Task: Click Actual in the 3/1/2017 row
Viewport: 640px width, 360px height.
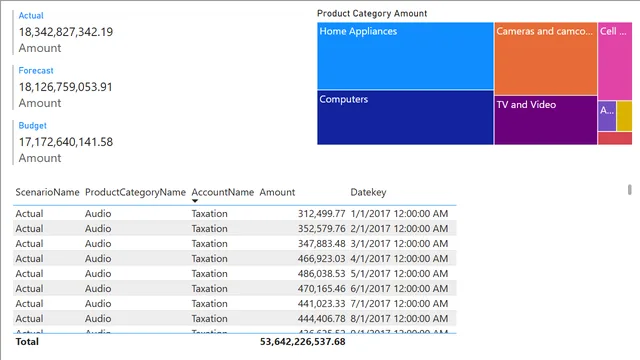Action: 29,244
